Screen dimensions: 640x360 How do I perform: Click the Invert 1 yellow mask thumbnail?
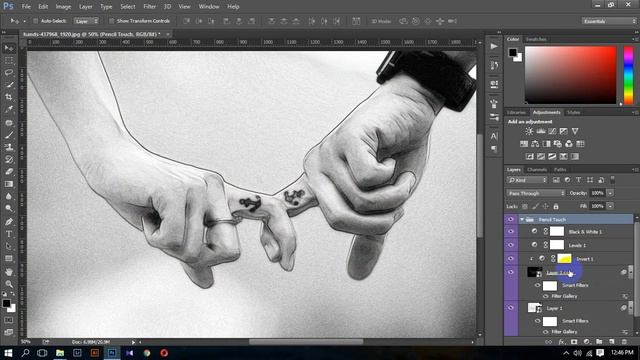(x=564, y=258)
